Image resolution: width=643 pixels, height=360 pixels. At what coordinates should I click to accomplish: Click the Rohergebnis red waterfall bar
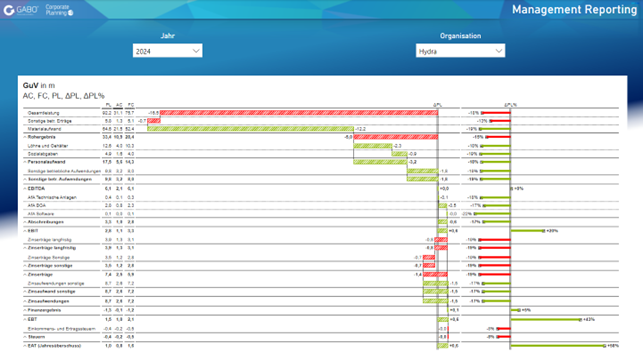[x=396, y=137]
